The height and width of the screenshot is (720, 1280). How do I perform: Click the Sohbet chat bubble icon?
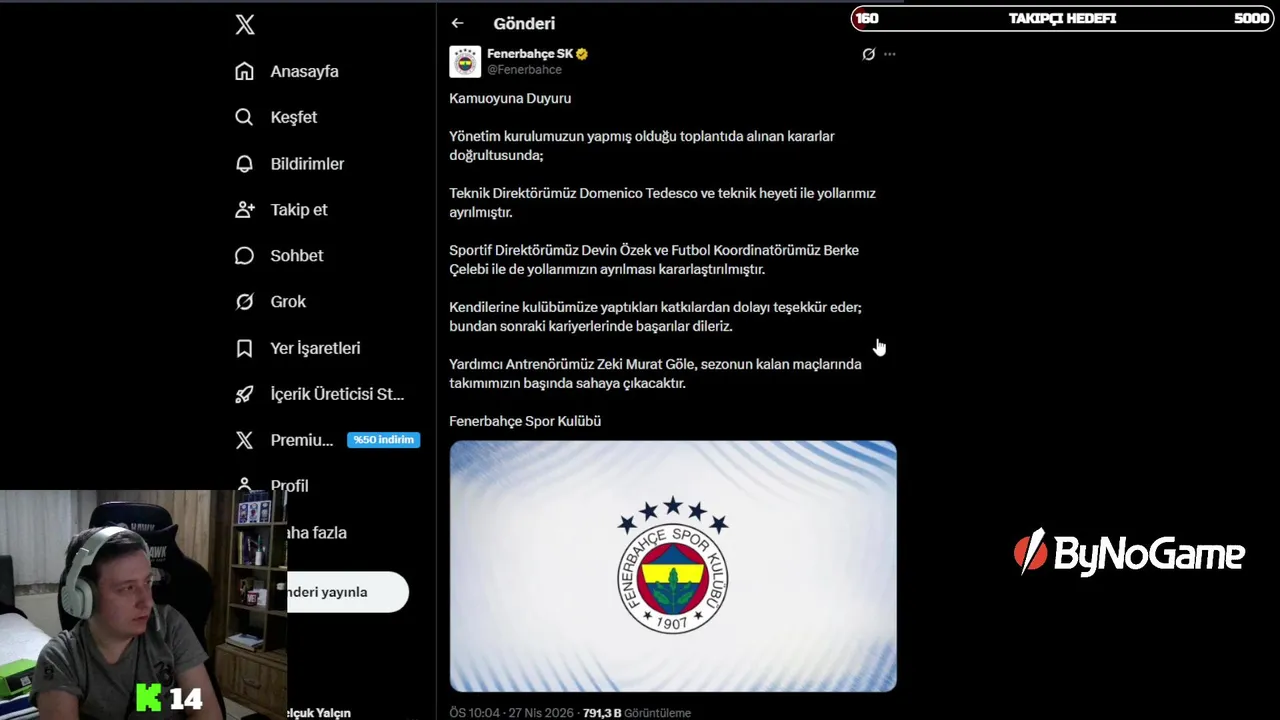coord(244,255)
